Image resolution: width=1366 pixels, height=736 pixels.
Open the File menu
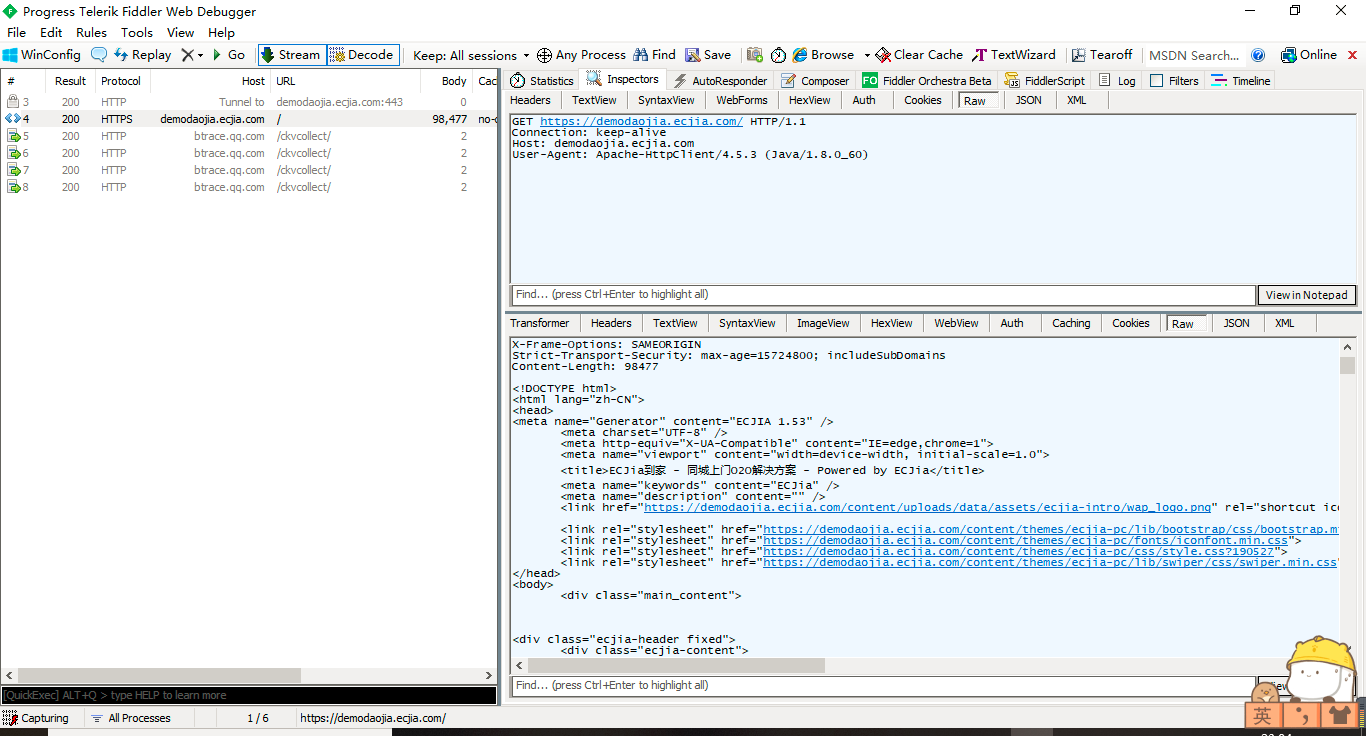17,33
